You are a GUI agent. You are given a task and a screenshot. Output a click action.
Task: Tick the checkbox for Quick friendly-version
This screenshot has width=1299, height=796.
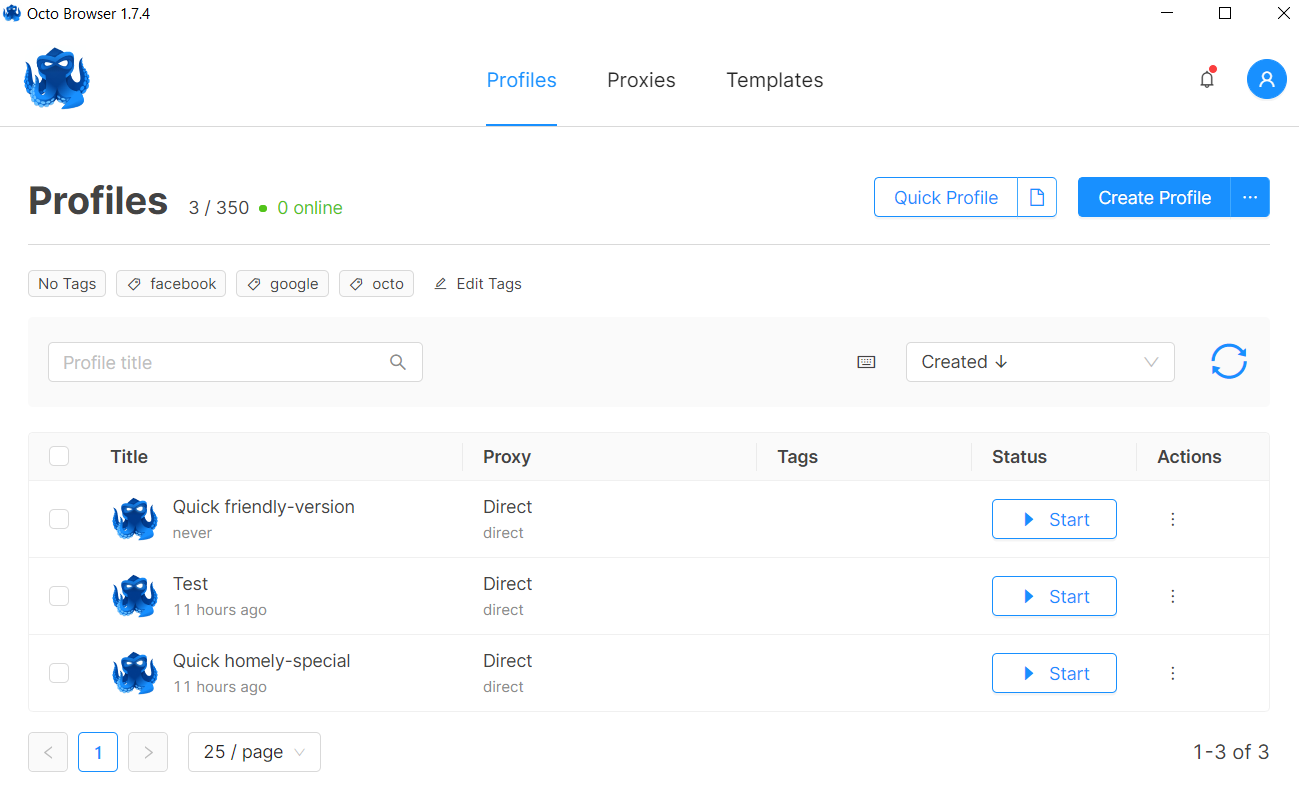59,519
